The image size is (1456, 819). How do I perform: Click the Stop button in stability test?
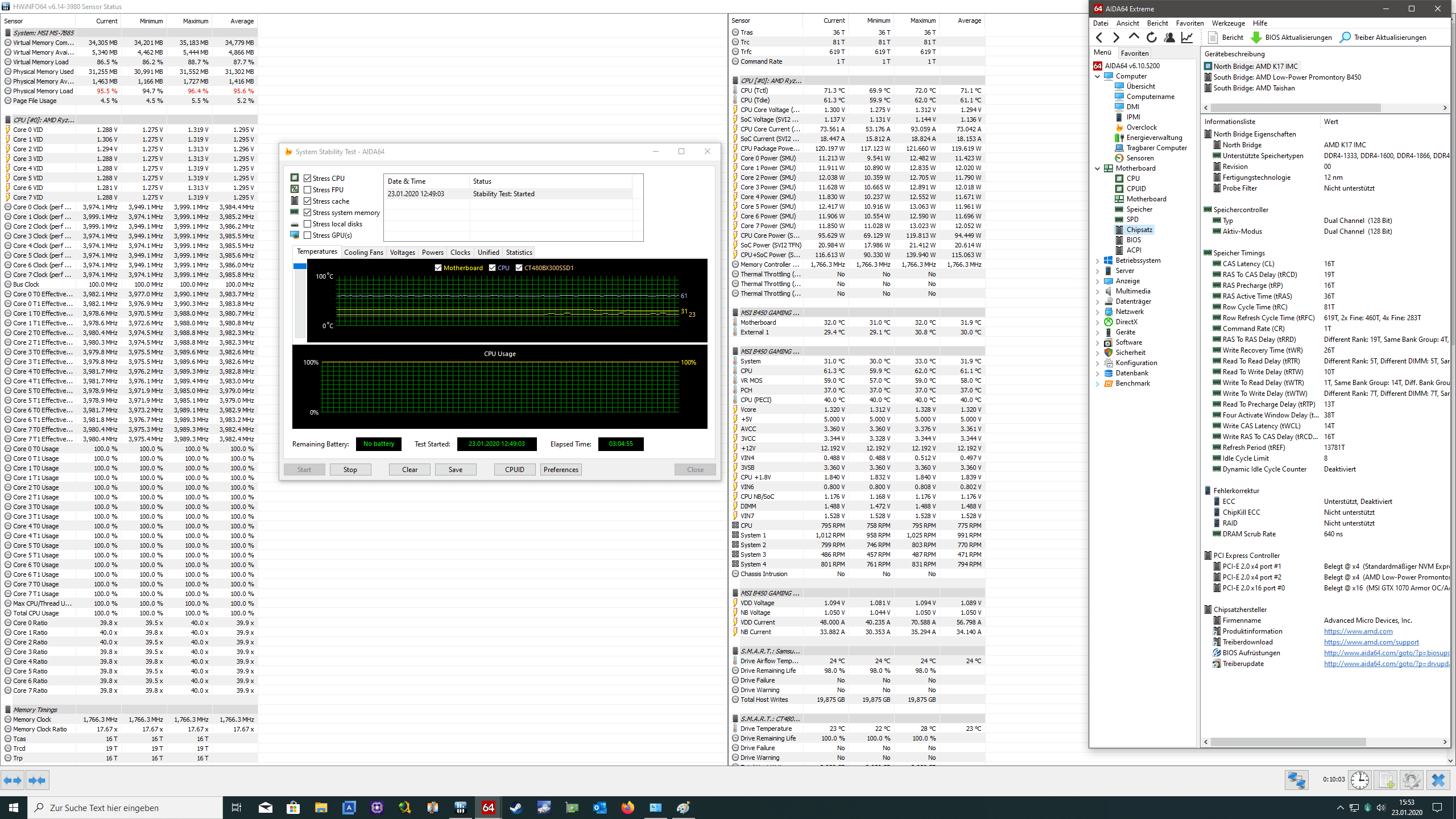[350, 470]
